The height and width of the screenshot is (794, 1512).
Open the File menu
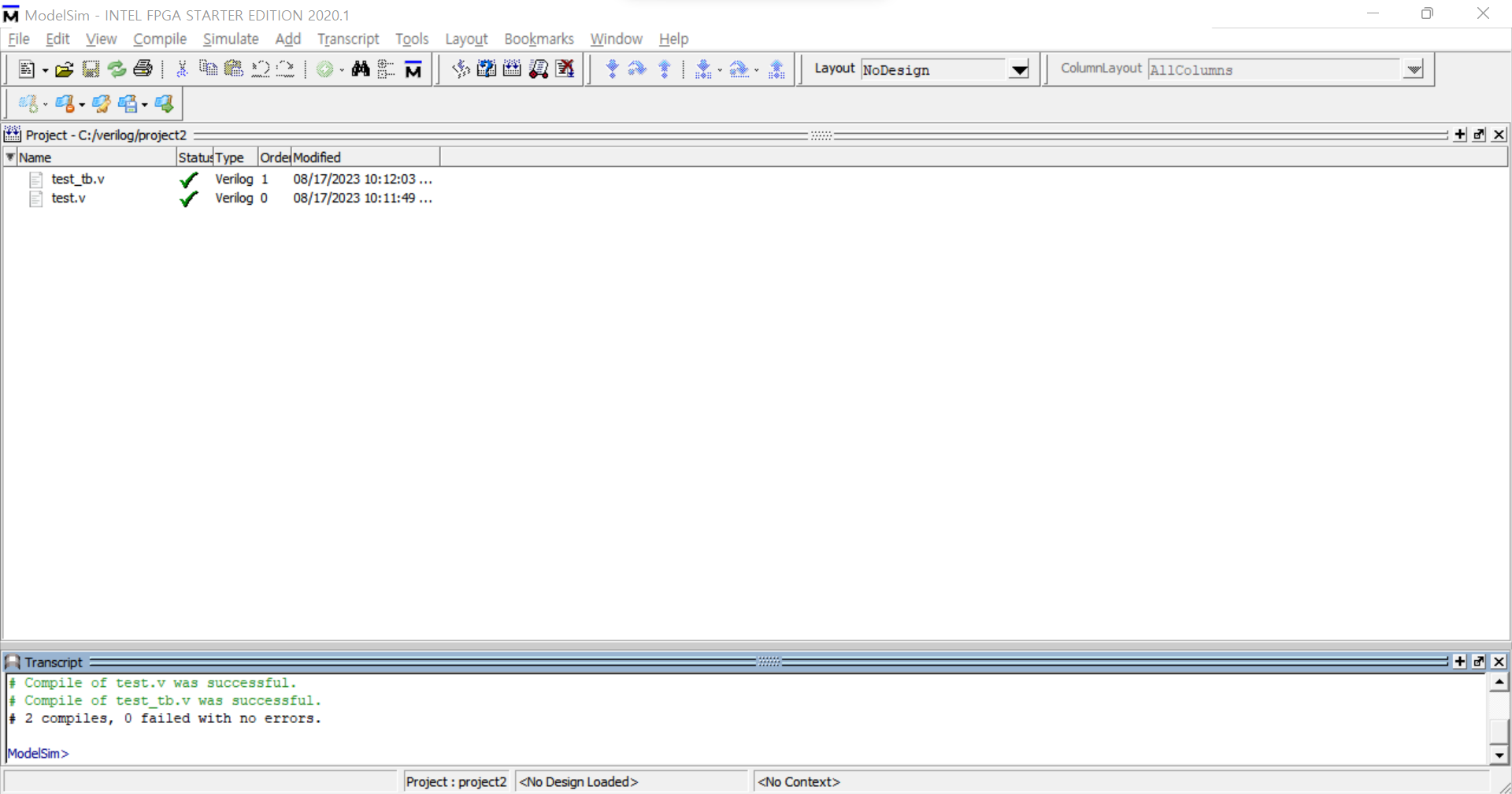pyautogui.click(x=19, y=39)
